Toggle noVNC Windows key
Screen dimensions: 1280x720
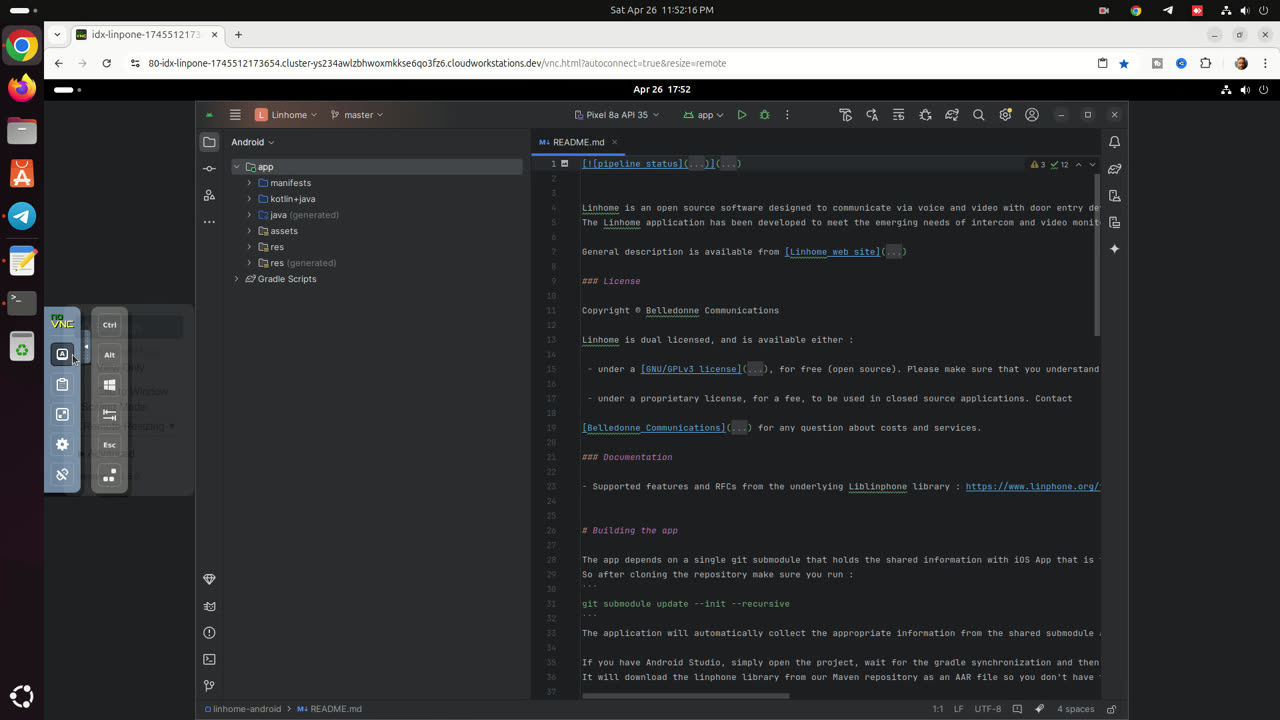point(110,385)
